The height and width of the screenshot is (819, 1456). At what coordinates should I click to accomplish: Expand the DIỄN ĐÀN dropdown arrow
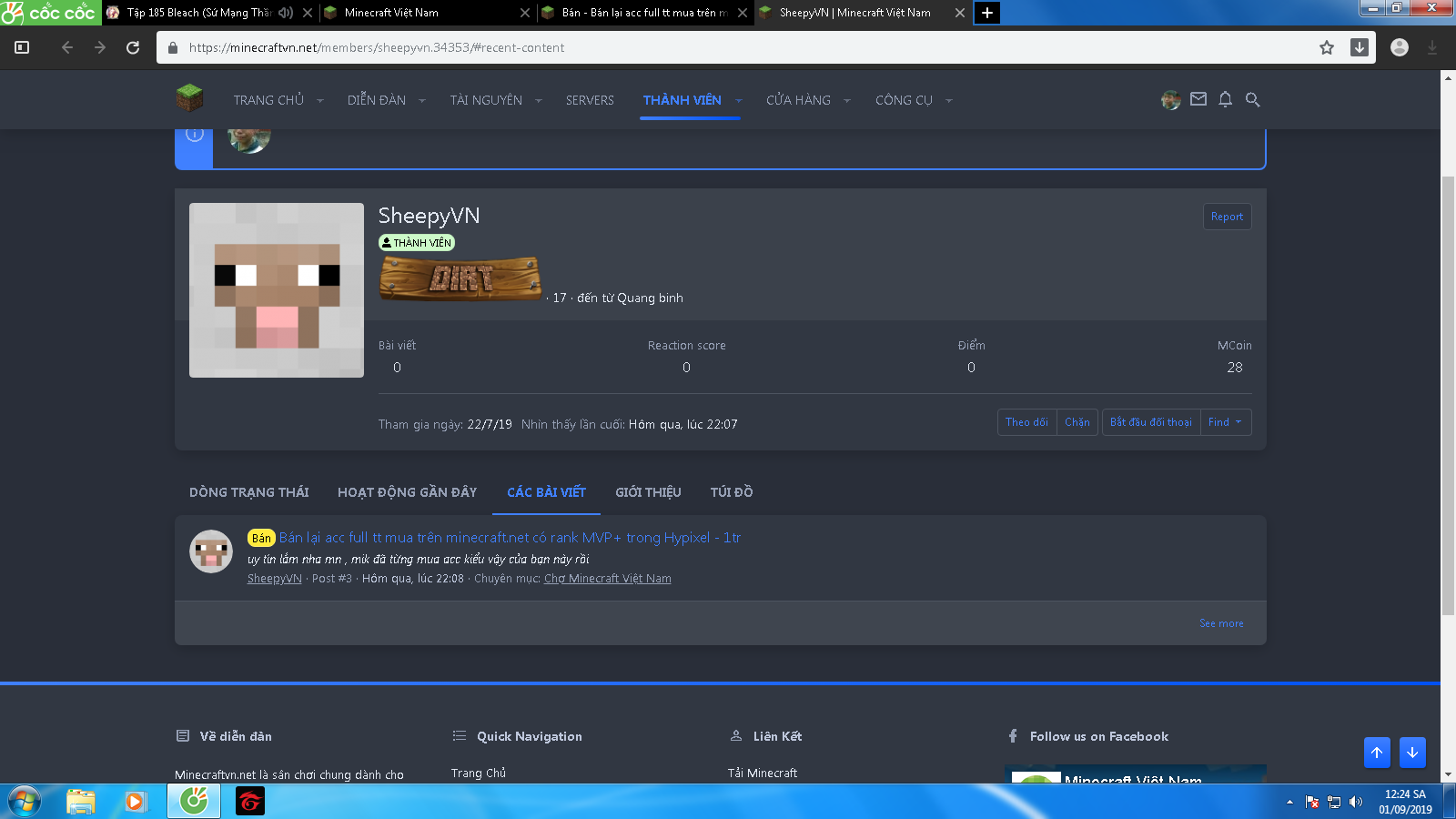[422, 100]
